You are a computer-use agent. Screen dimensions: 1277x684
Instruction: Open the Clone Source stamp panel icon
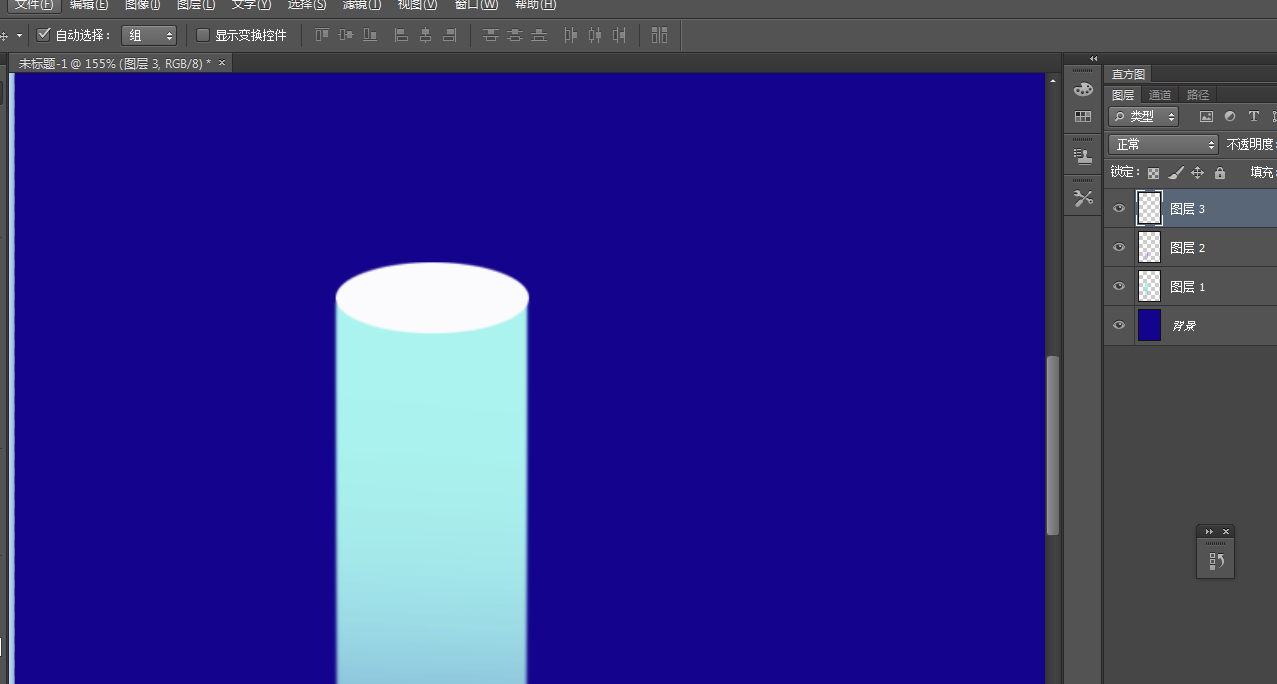coord(1083,156)
